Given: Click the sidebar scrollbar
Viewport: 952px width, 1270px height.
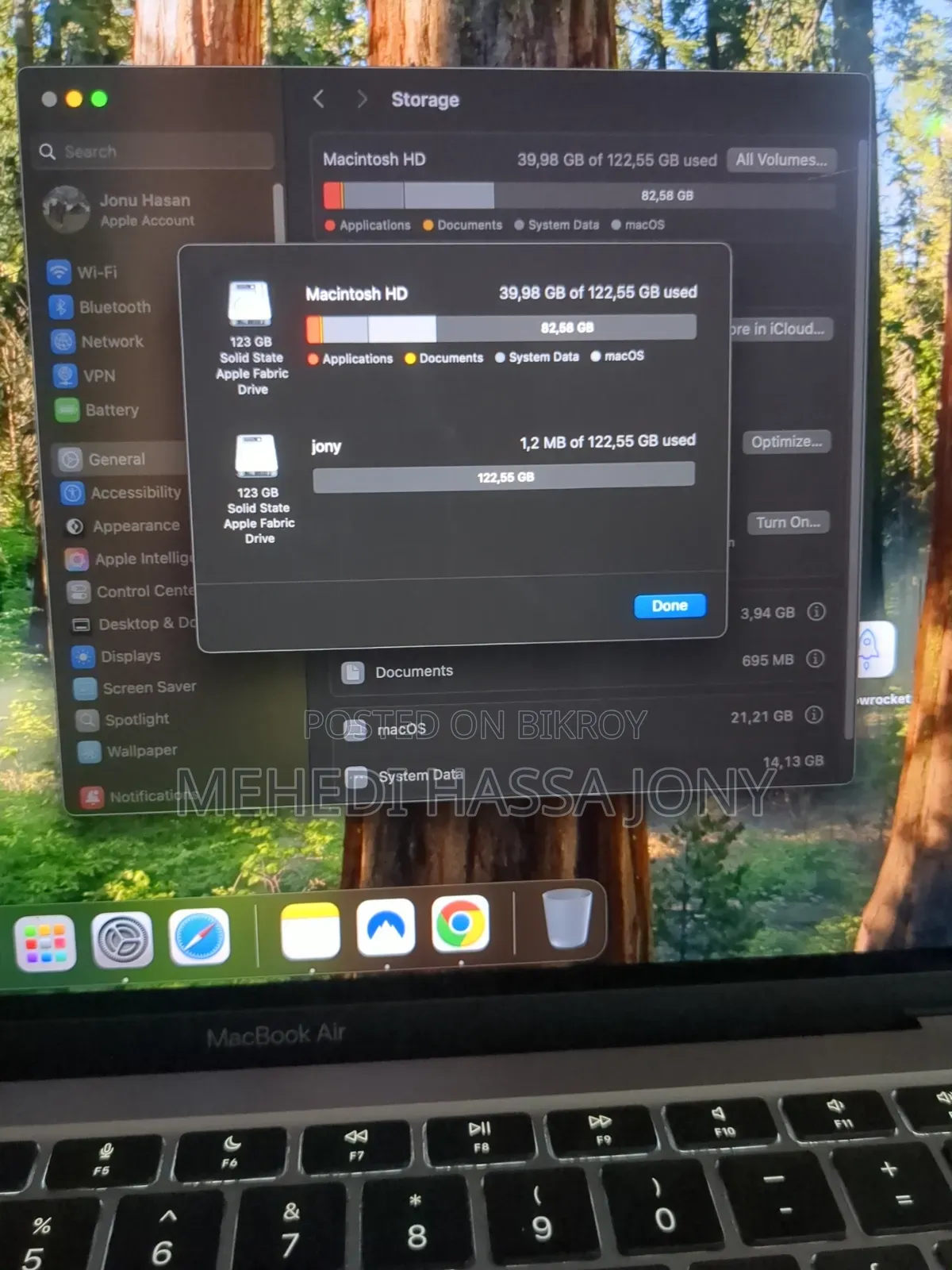Looking at the screenshot, I should 278,214.
